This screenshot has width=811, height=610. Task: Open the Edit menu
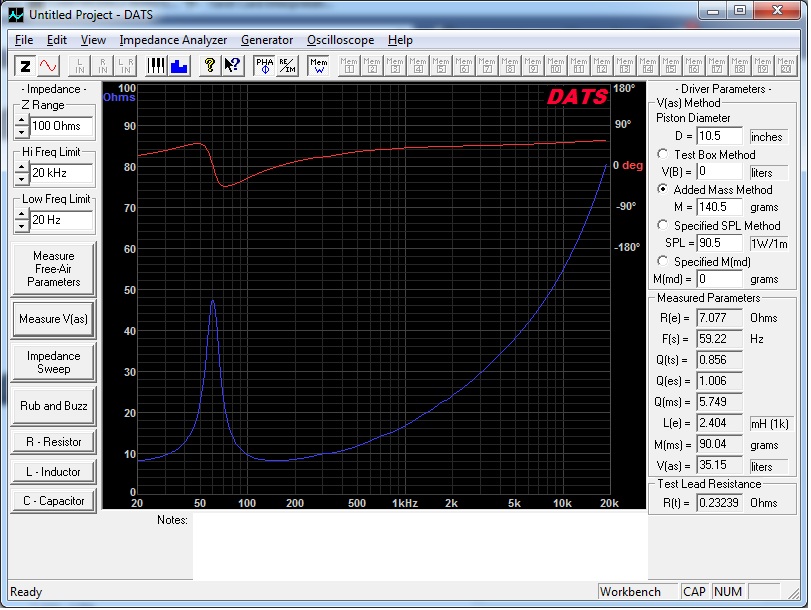(57, 40)
